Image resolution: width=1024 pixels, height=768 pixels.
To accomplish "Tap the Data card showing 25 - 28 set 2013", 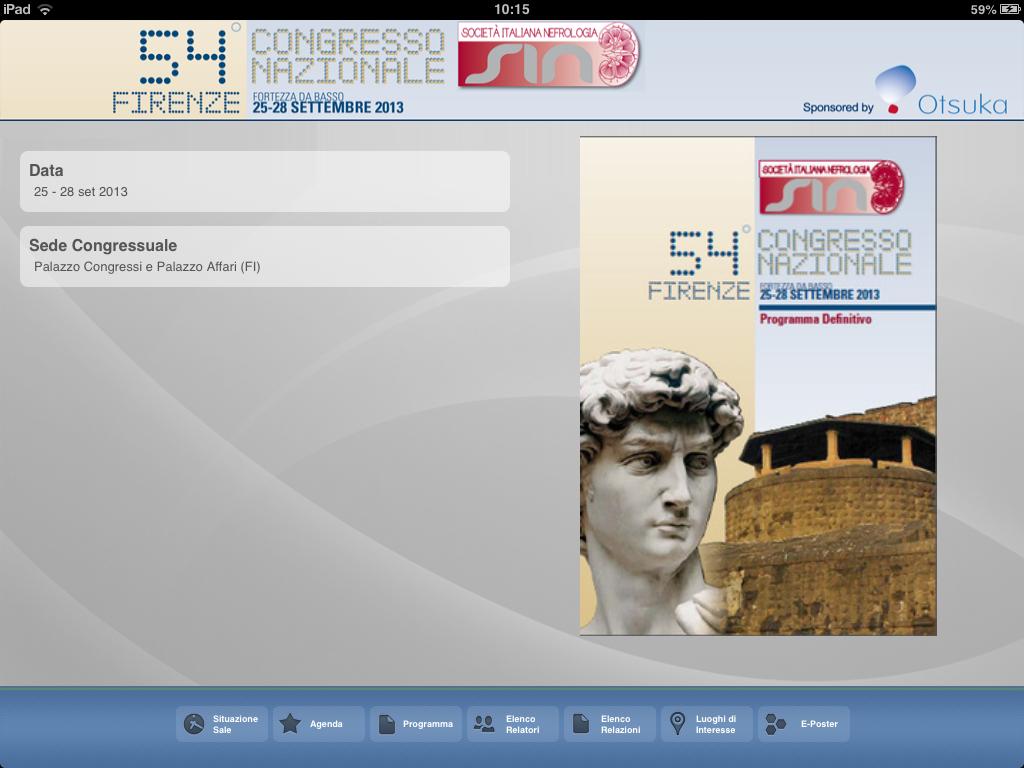I will click(x=264, y=181).
